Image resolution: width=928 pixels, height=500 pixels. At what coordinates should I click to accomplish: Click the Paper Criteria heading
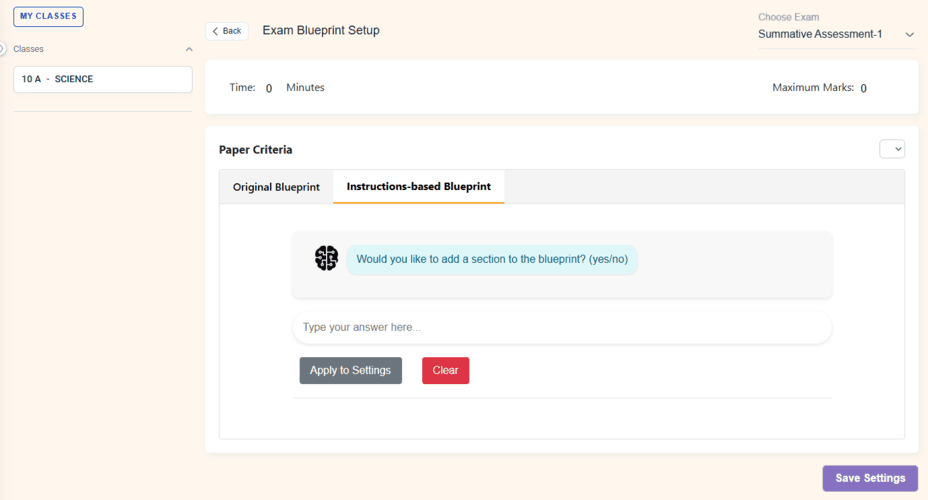coord(256,150)
